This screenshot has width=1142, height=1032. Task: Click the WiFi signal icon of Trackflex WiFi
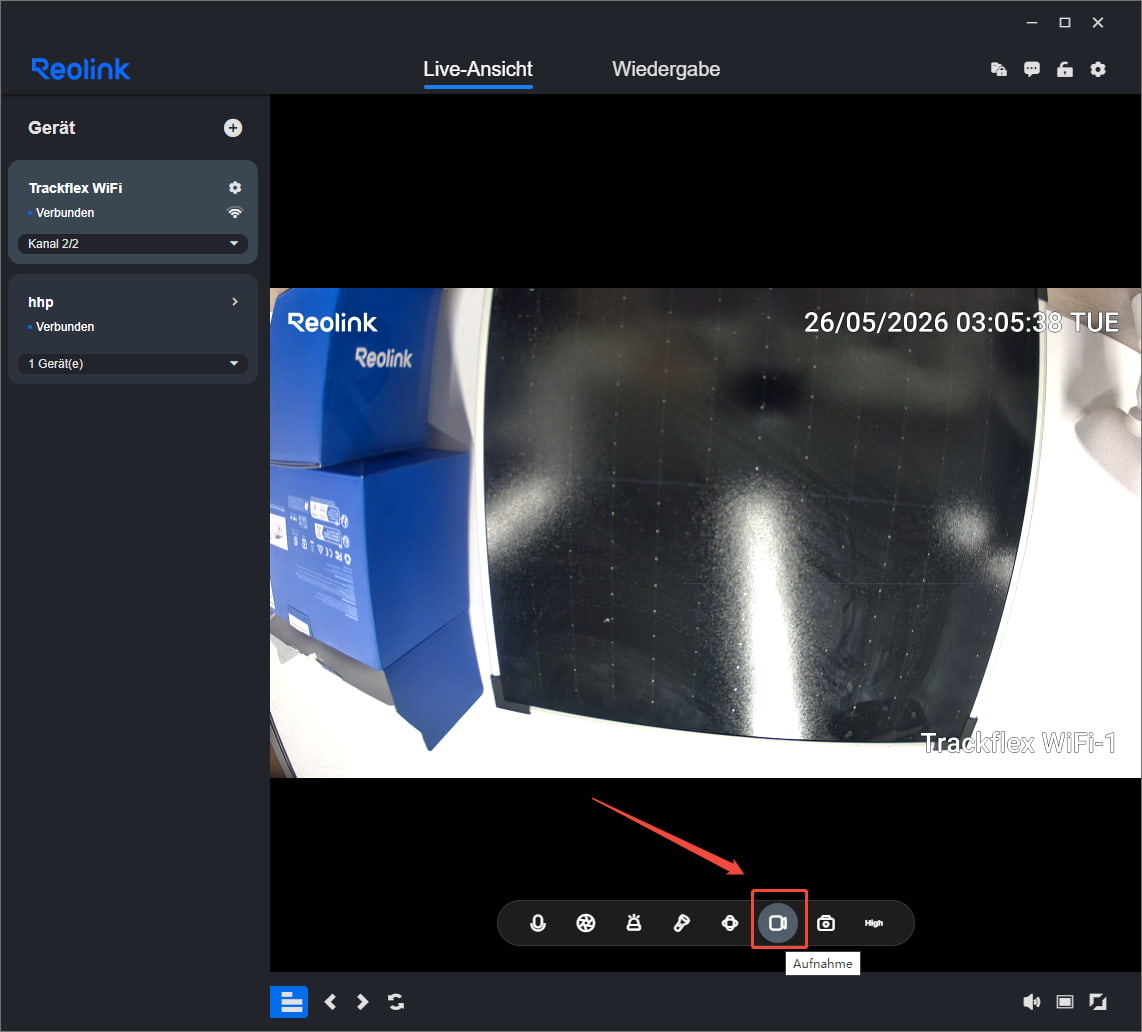[x=235, y=213]
